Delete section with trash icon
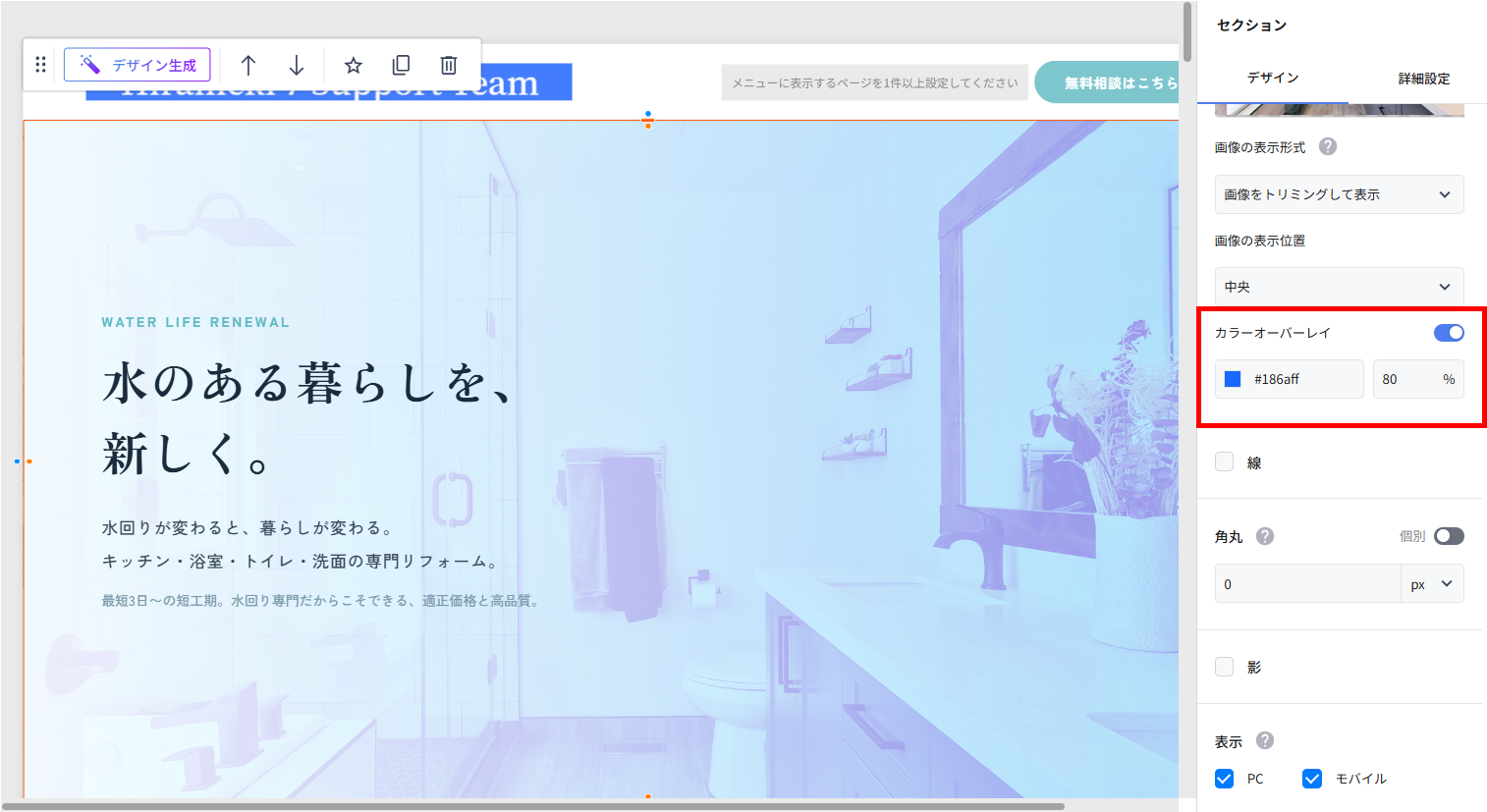The height and width of the screenshot is (812, 1487). point(449,66)
